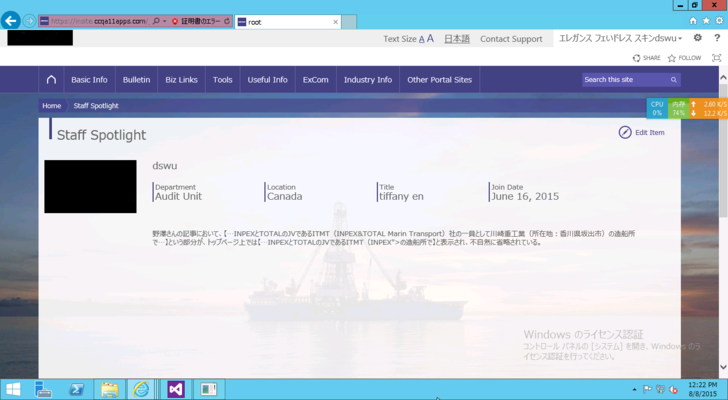This screenshot has height=400, width=728.
Task: Go back with the browser back arrow
Action: (11, 20)
